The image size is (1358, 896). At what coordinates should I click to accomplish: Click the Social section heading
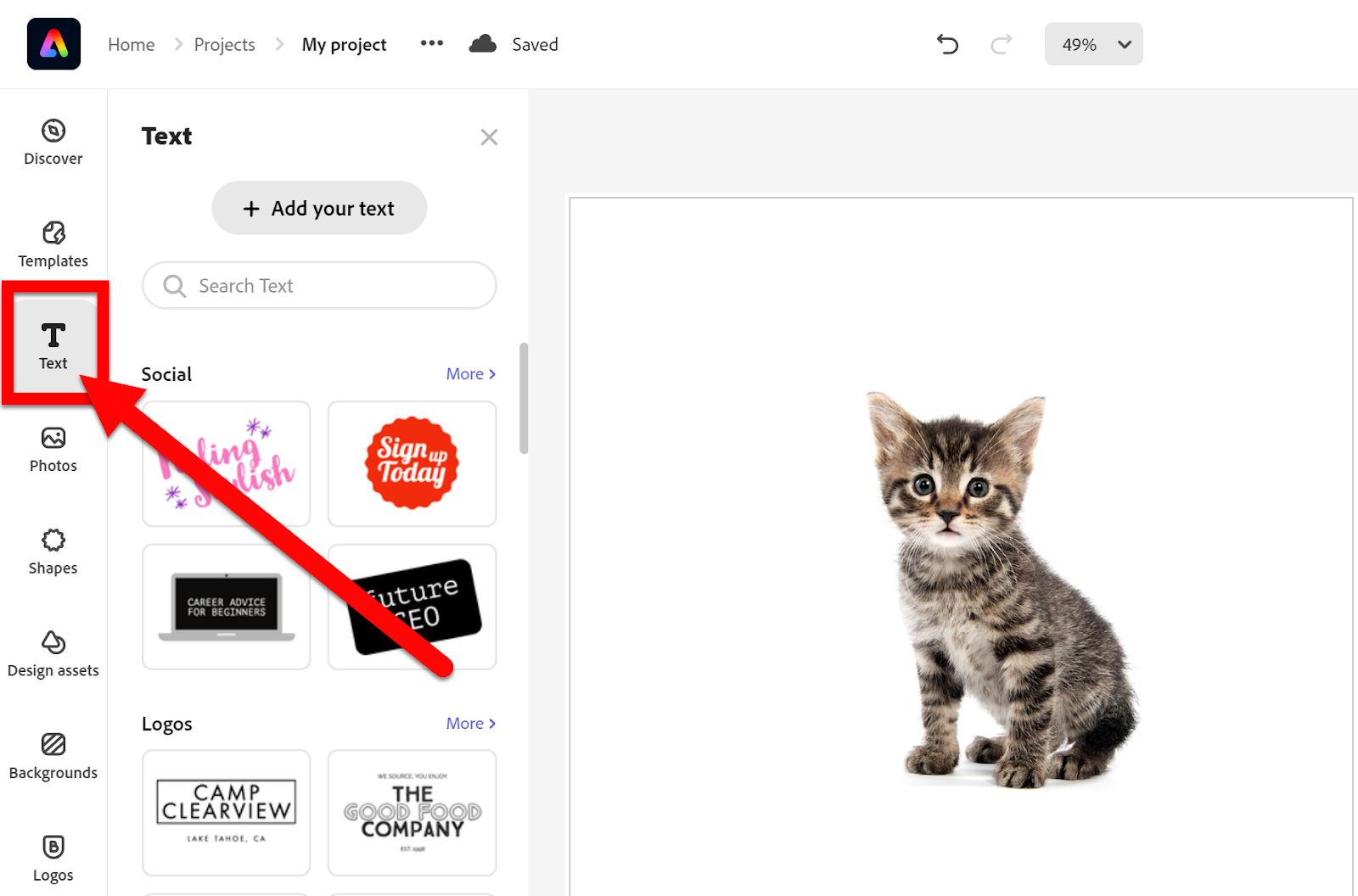click(166, 374)
